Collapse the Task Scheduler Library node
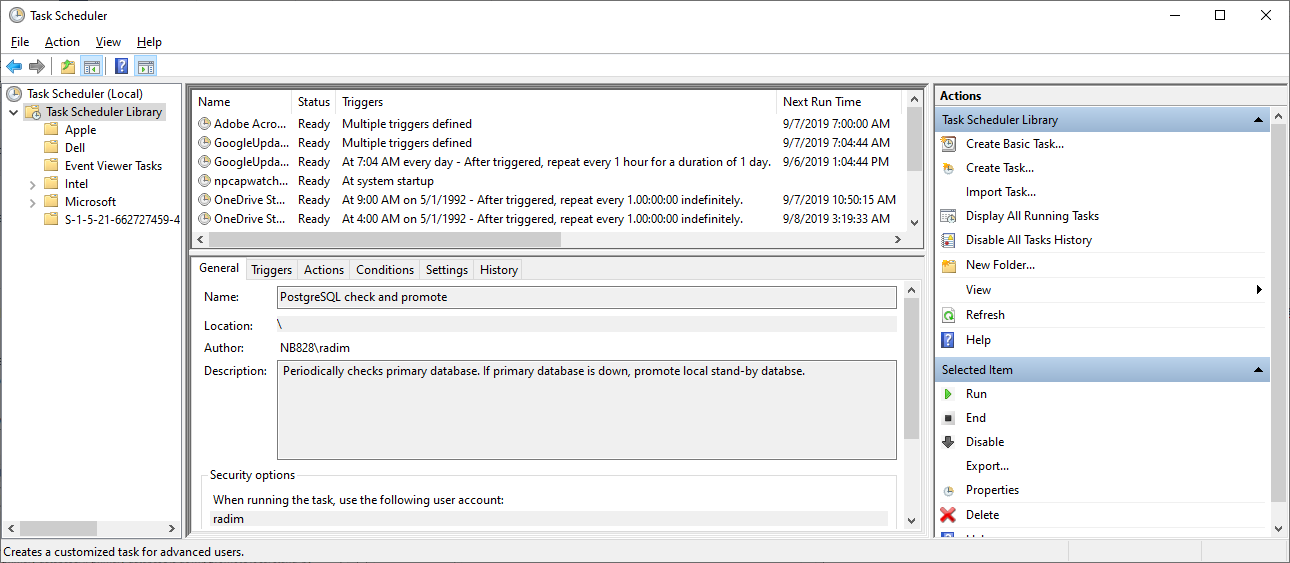The height and width of the screenshot is (563, 1290). pos(14,112)
